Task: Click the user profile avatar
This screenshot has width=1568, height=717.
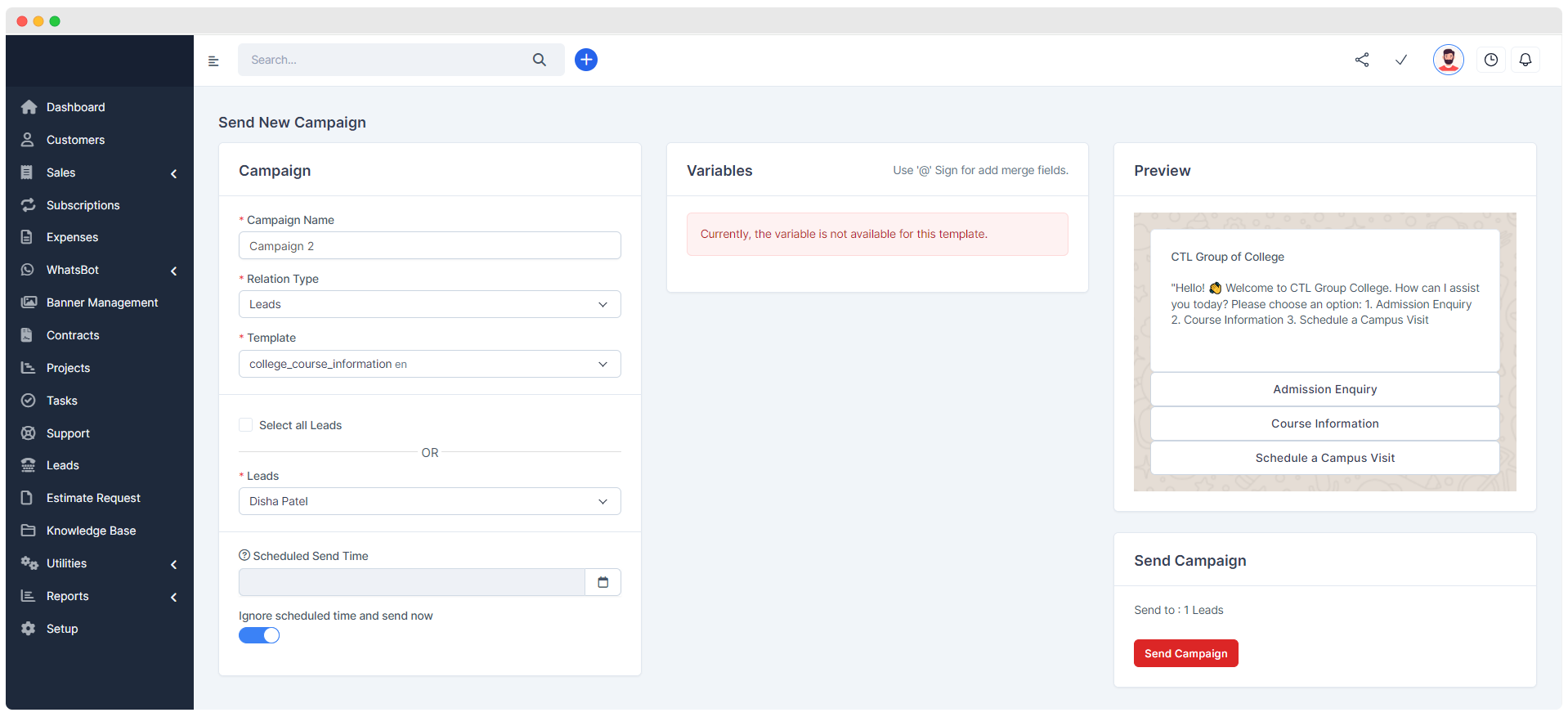Action: coord(1448,60)
